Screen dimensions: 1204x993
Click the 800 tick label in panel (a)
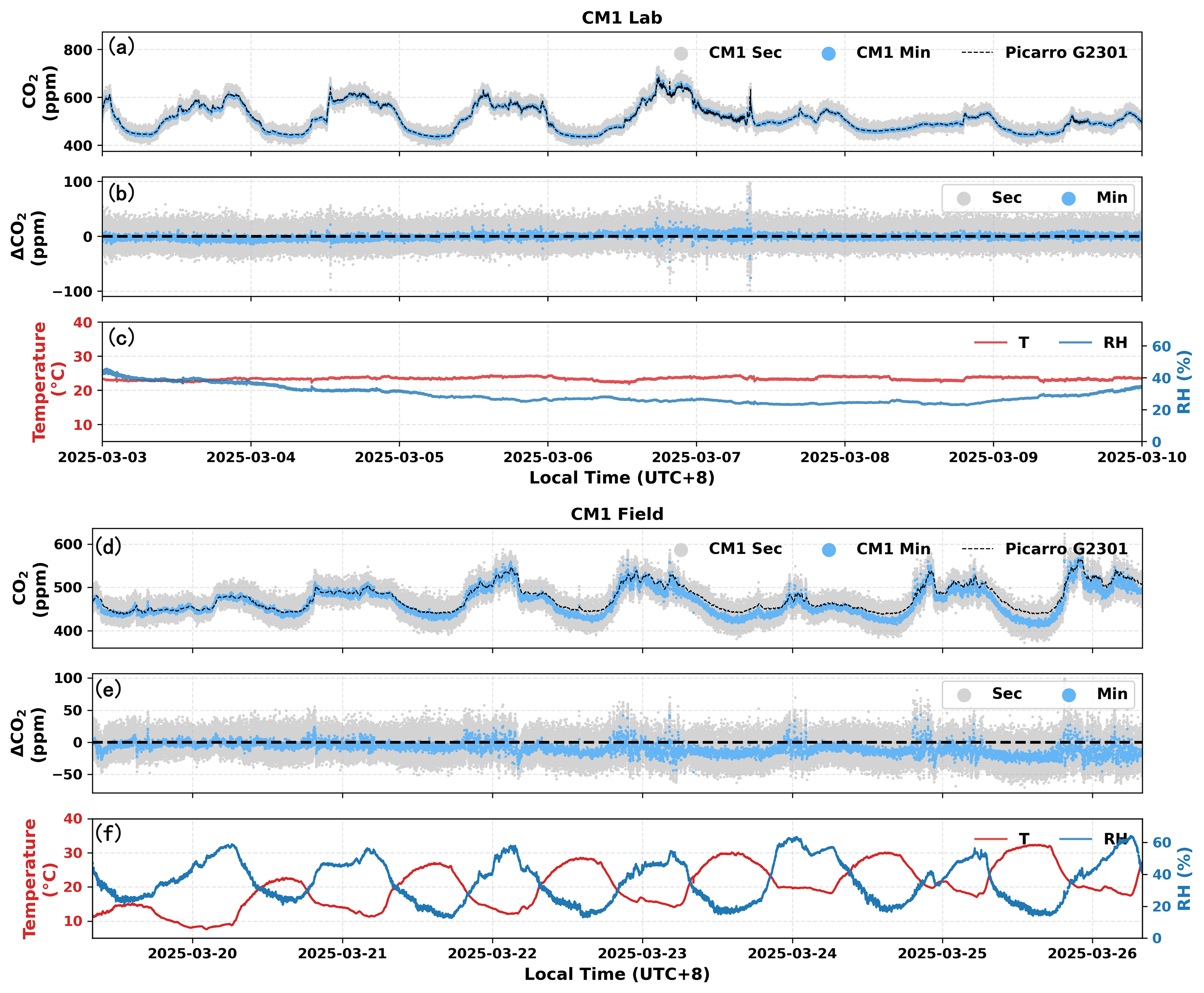pyautogui.click(x=78, y=50)
